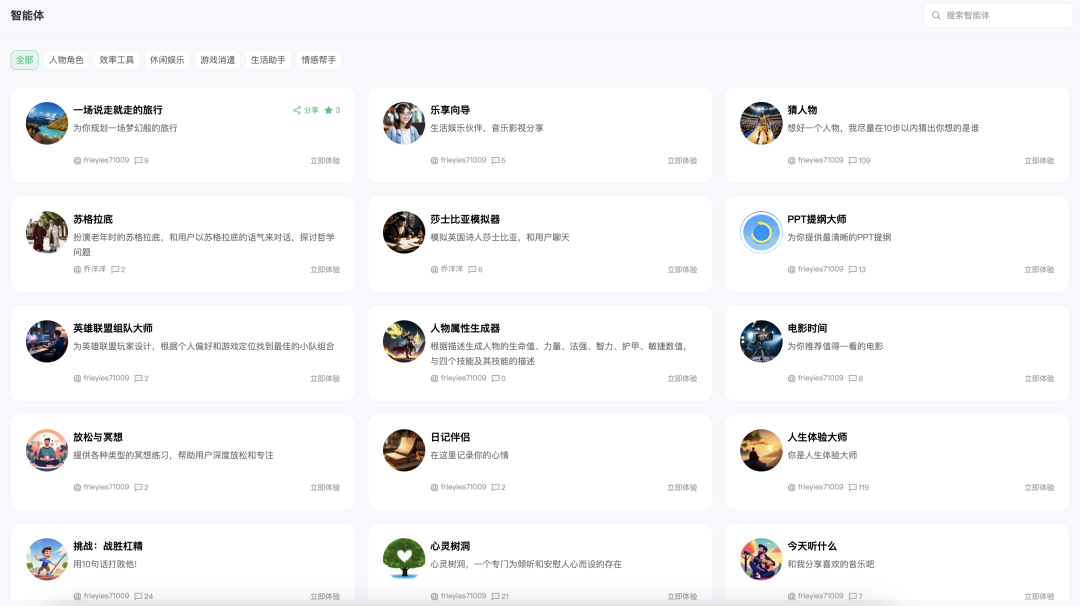Open the 今天听什么 agent title

812,546
